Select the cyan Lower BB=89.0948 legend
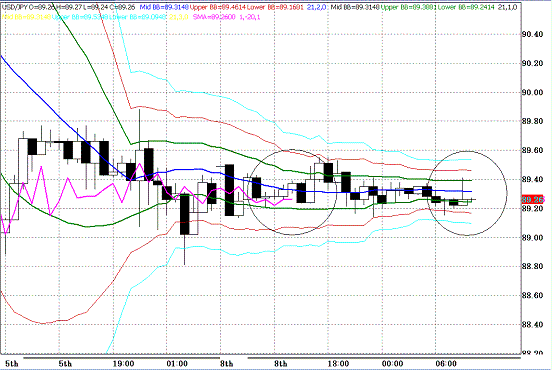 pos(137,17)
